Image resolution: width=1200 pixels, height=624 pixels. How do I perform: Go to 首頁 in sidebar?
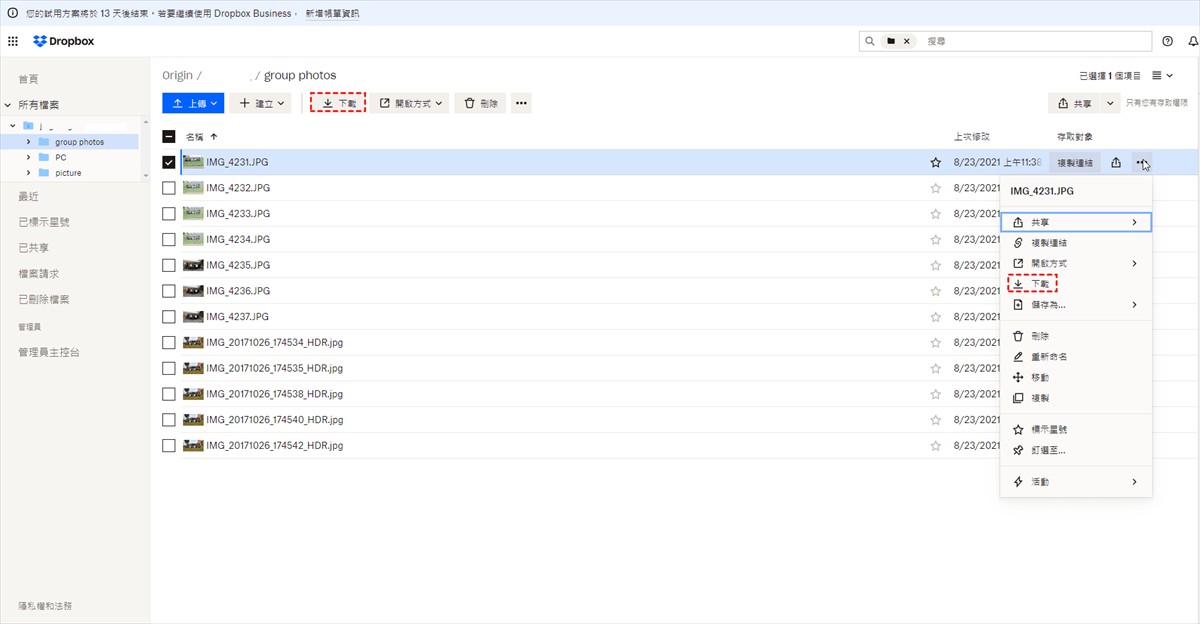(x=28, y=79)
